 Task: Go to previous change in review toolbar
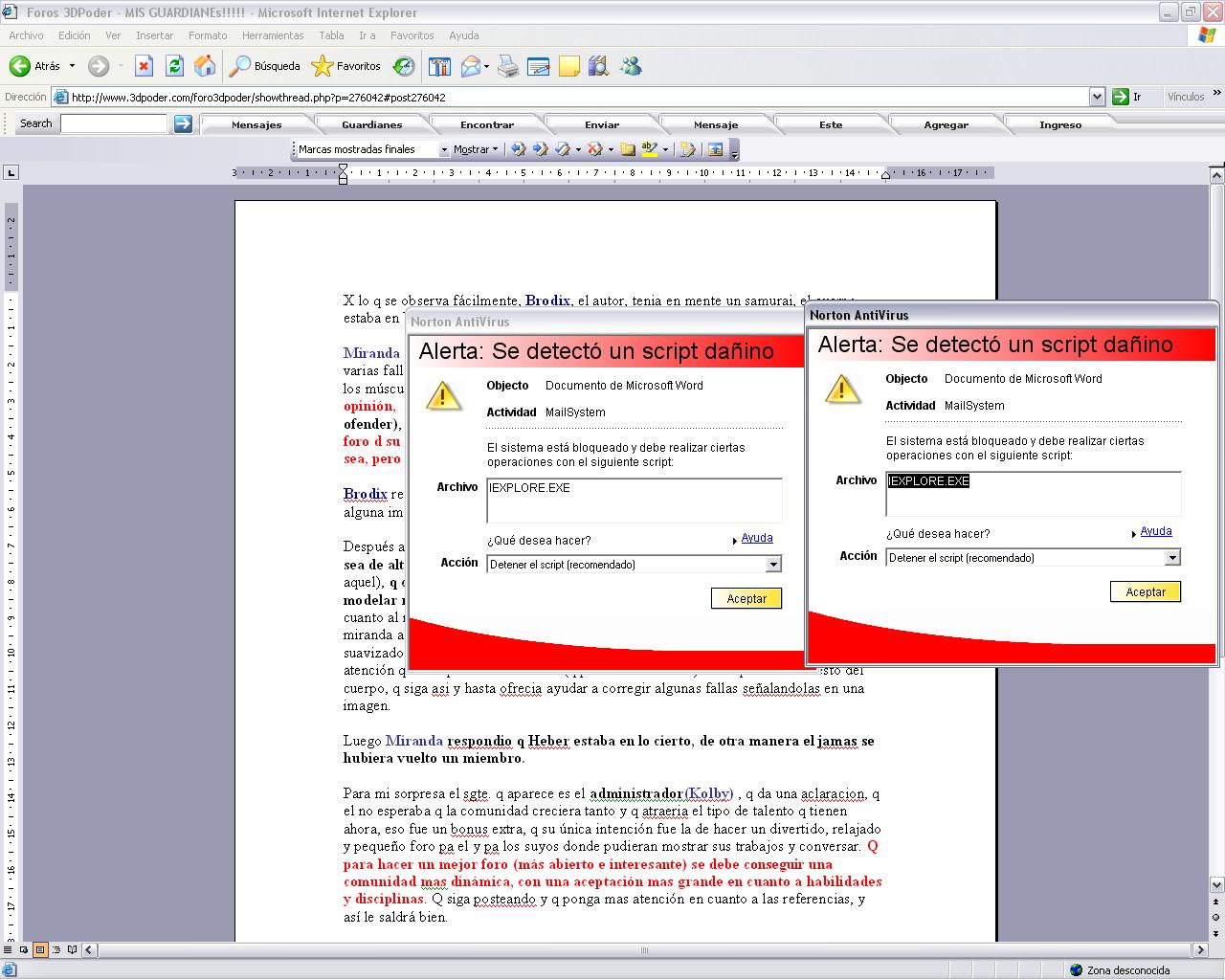pyautogui.click(x=519, y=149)
